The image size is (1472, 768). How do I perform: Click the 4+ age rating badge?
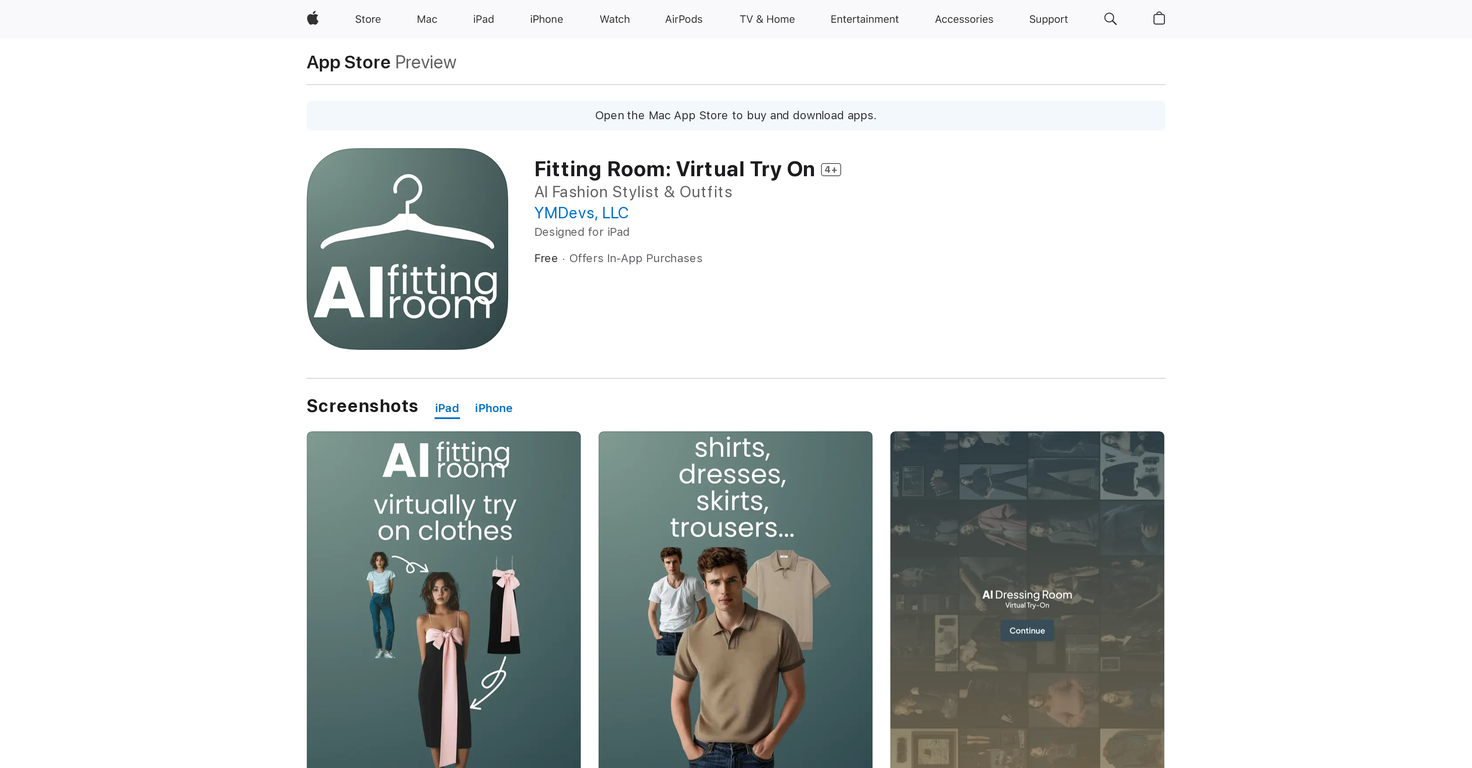point(830,169)
